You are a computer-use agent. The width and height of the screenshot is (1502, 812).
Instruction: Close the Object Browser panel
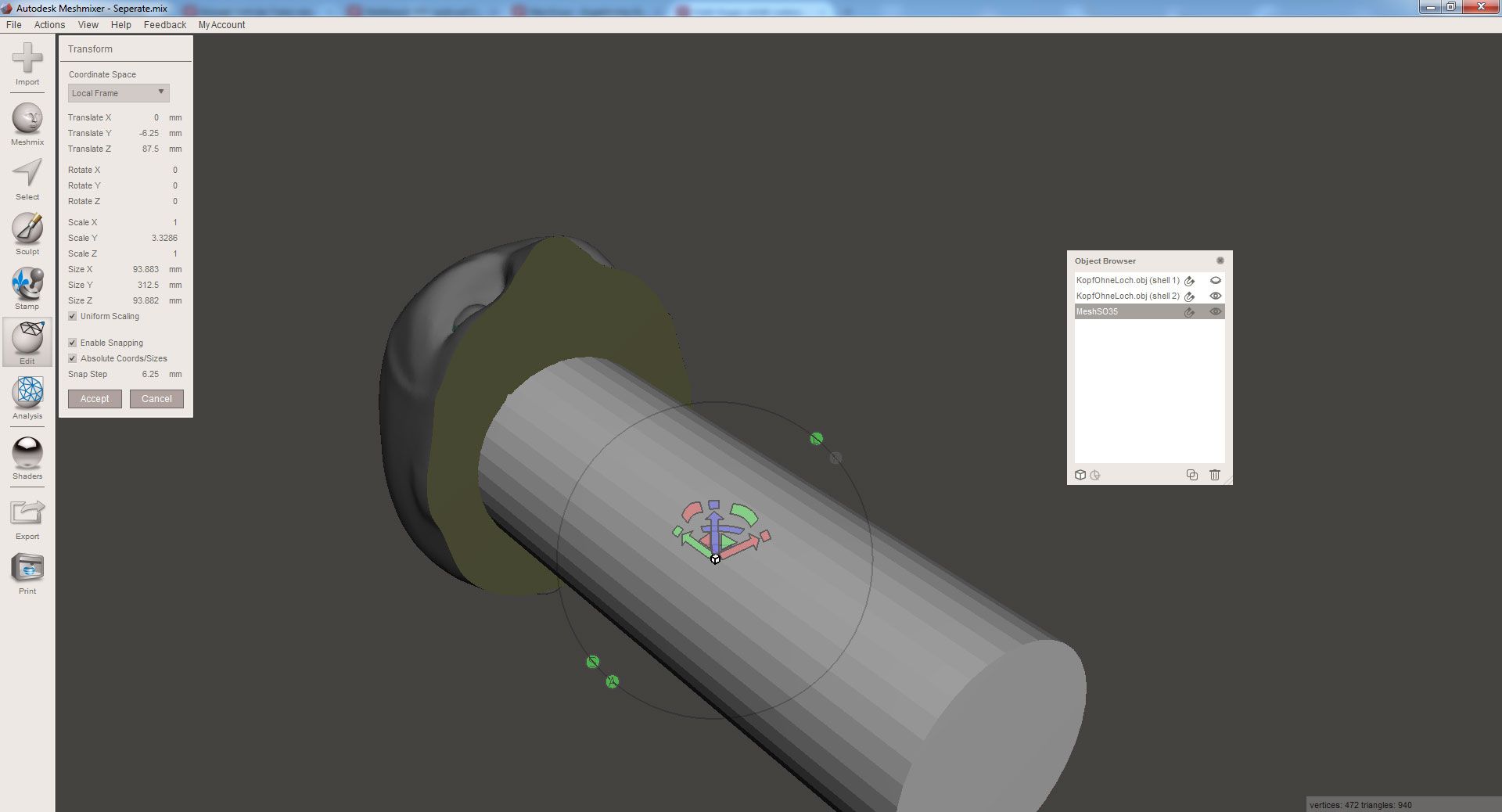tap(1220, 260)
